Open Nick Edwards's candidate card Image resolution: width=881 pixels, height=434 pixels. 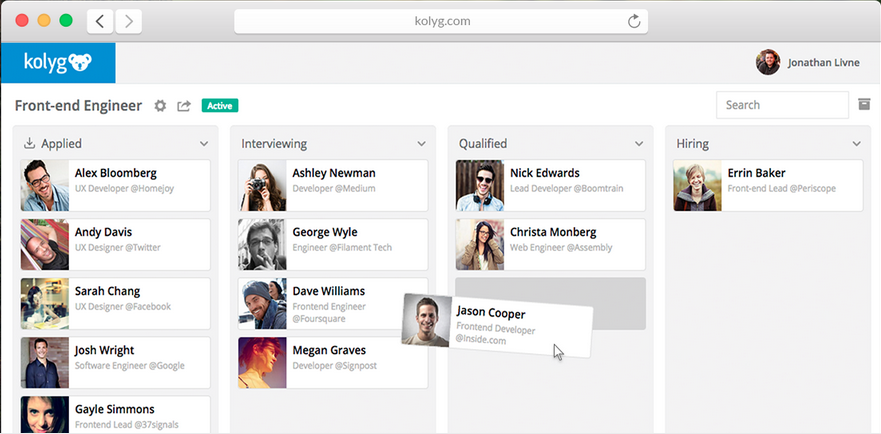(551, 186)
